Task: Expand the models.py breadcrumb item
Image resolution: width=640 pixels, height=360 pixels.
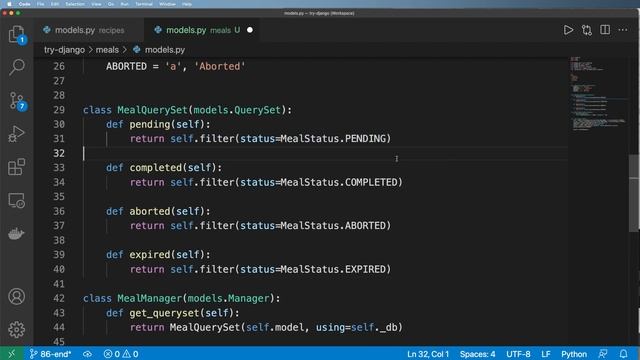Action: click(x=165, y=50)
